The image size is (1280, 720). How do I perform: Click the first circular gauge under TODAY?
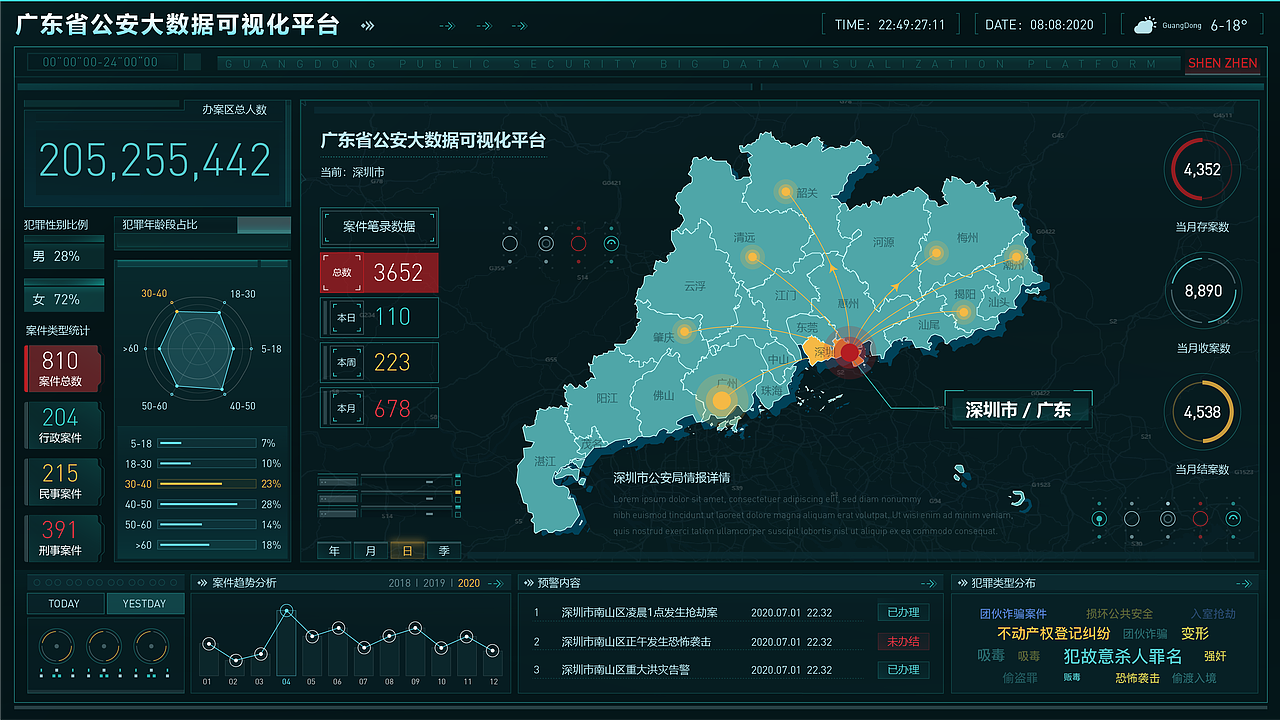click(57, 646)
